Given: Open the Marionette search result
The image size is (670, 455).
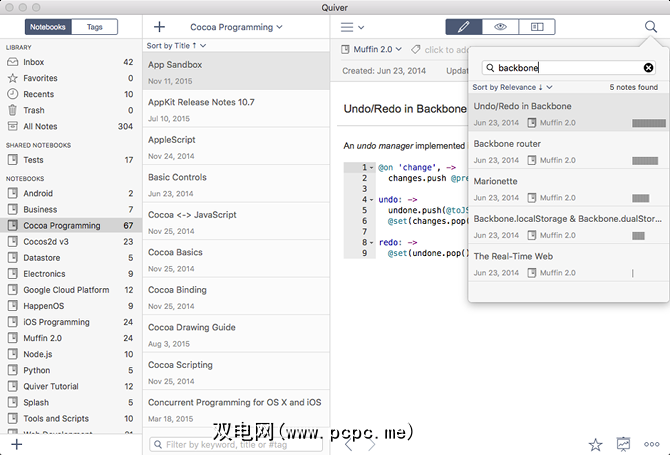Looking at the screenshot, I should (568, 188).
